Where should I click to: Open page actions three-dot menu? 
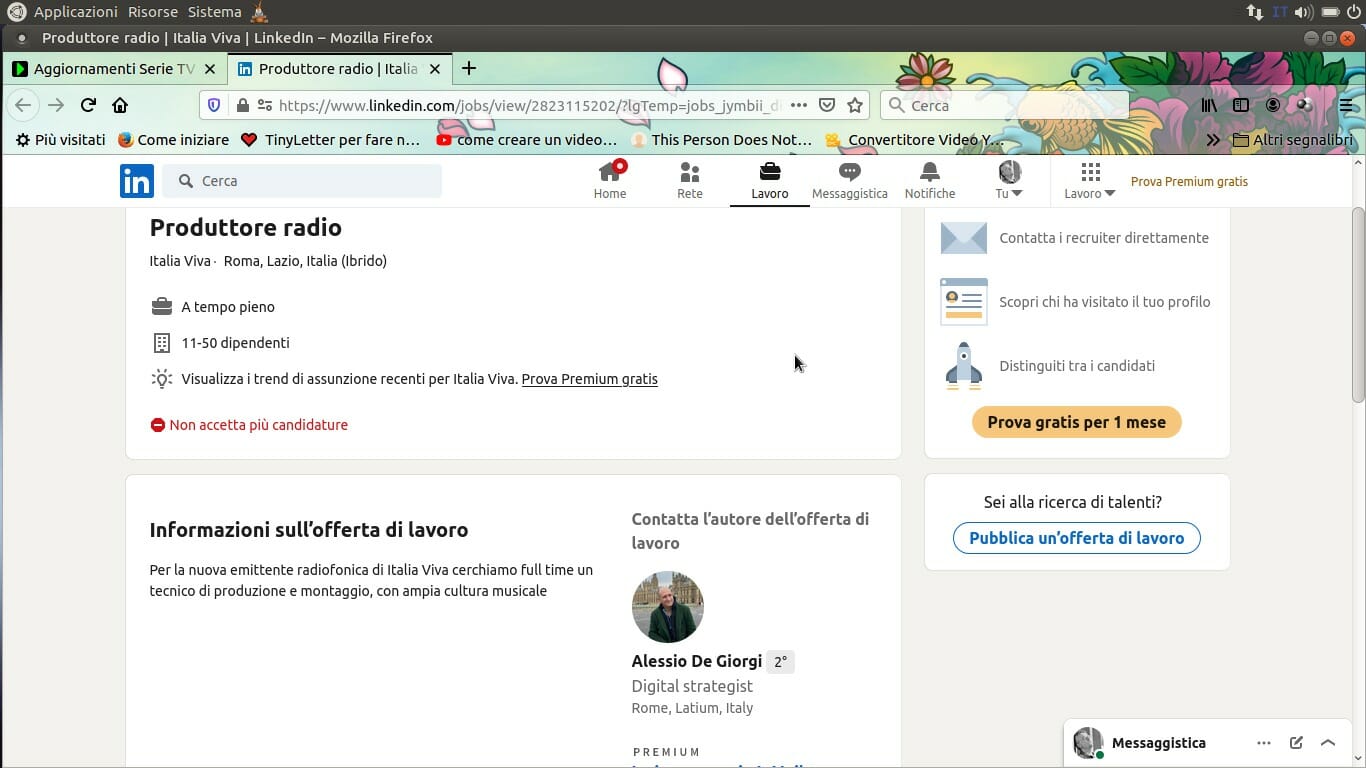[x=799, y=105]
